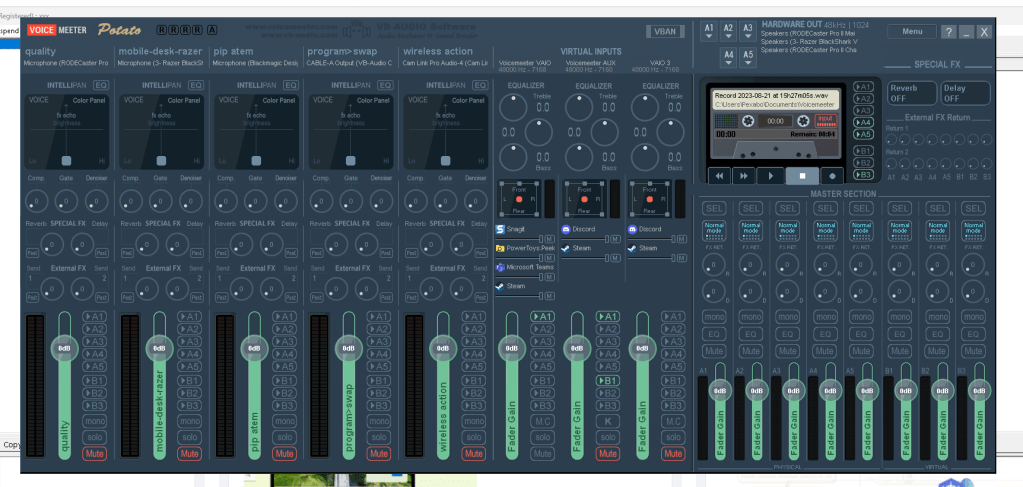Click the left cassette reel icon
Image resolution: width=1023 pixels, height=487 pixels.
coord(748,121)
